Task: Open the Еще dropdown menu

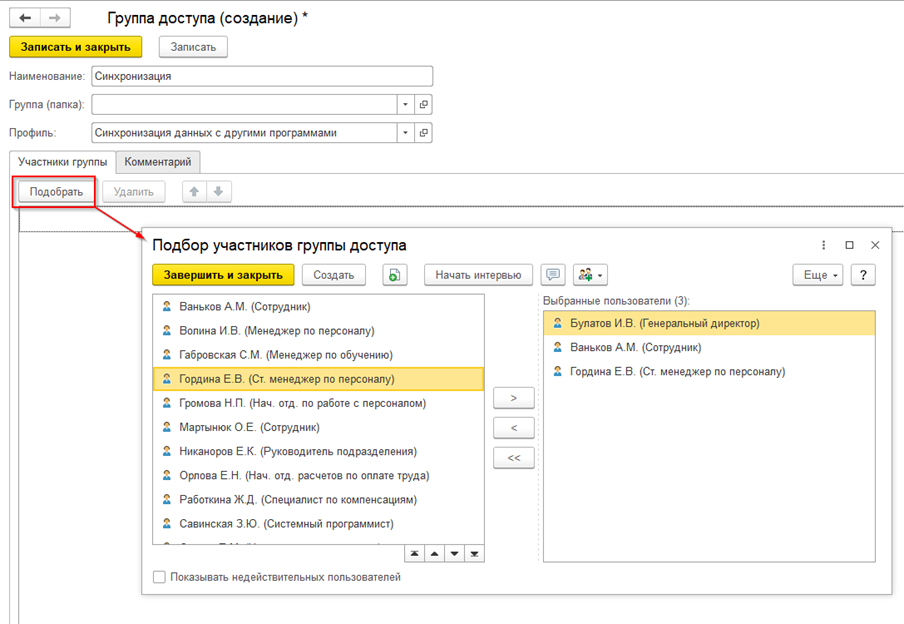Action: click(x=818, y=275)
